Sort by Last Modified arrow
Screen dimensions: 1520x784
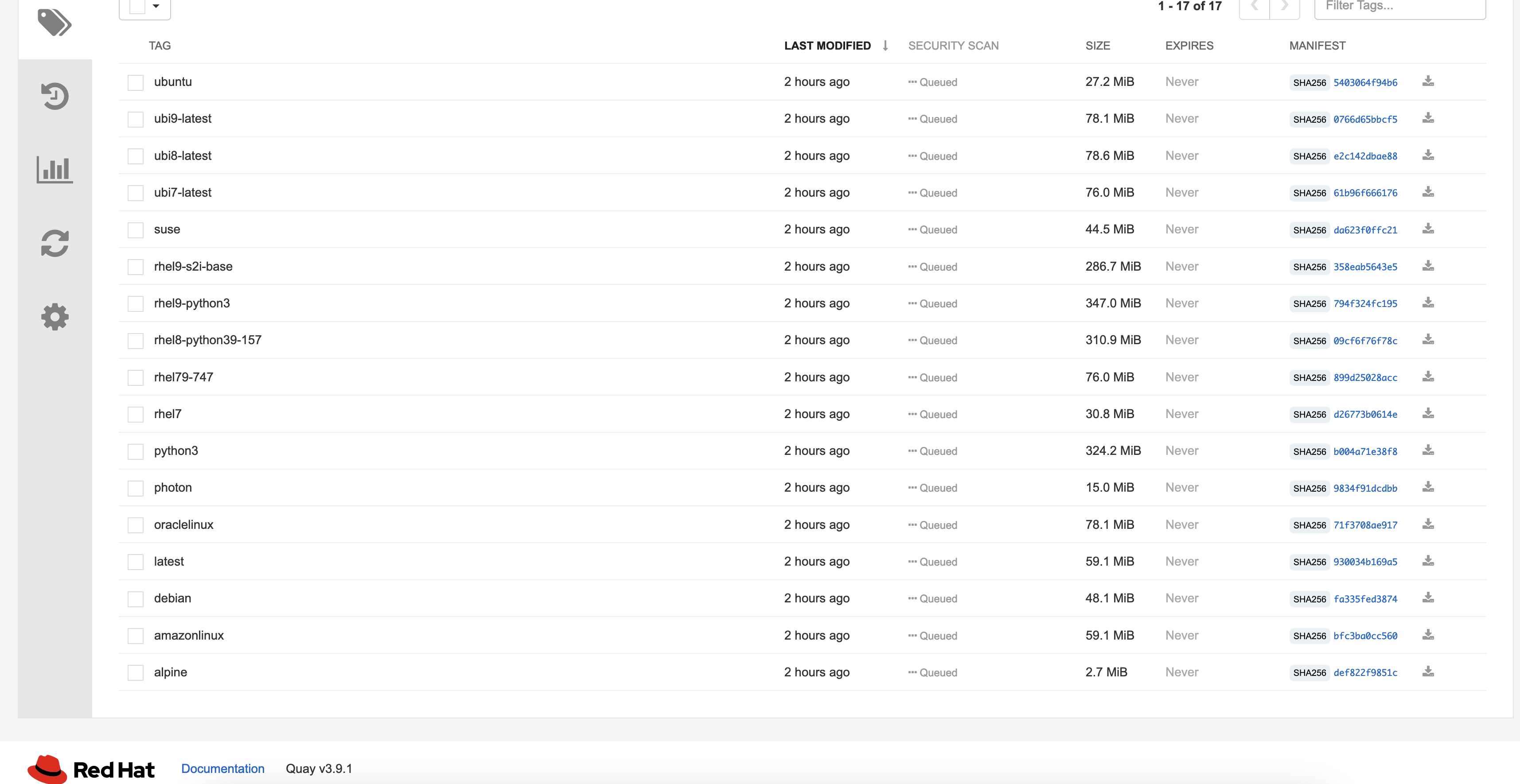click(x=885, y=46)
